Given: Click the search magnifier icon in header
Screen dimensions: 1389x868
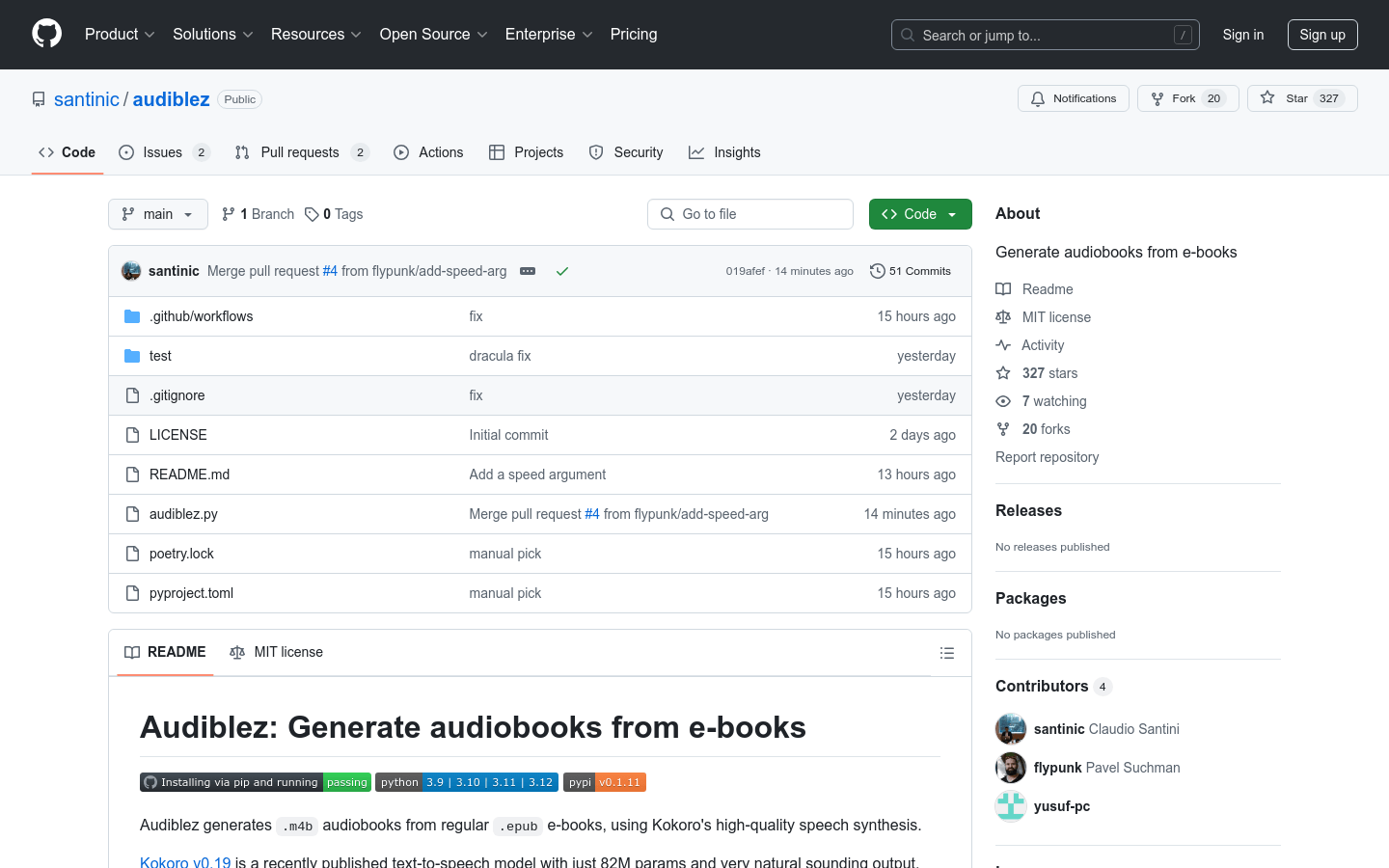Looking at the screenshot, I should tap(908, 35).
